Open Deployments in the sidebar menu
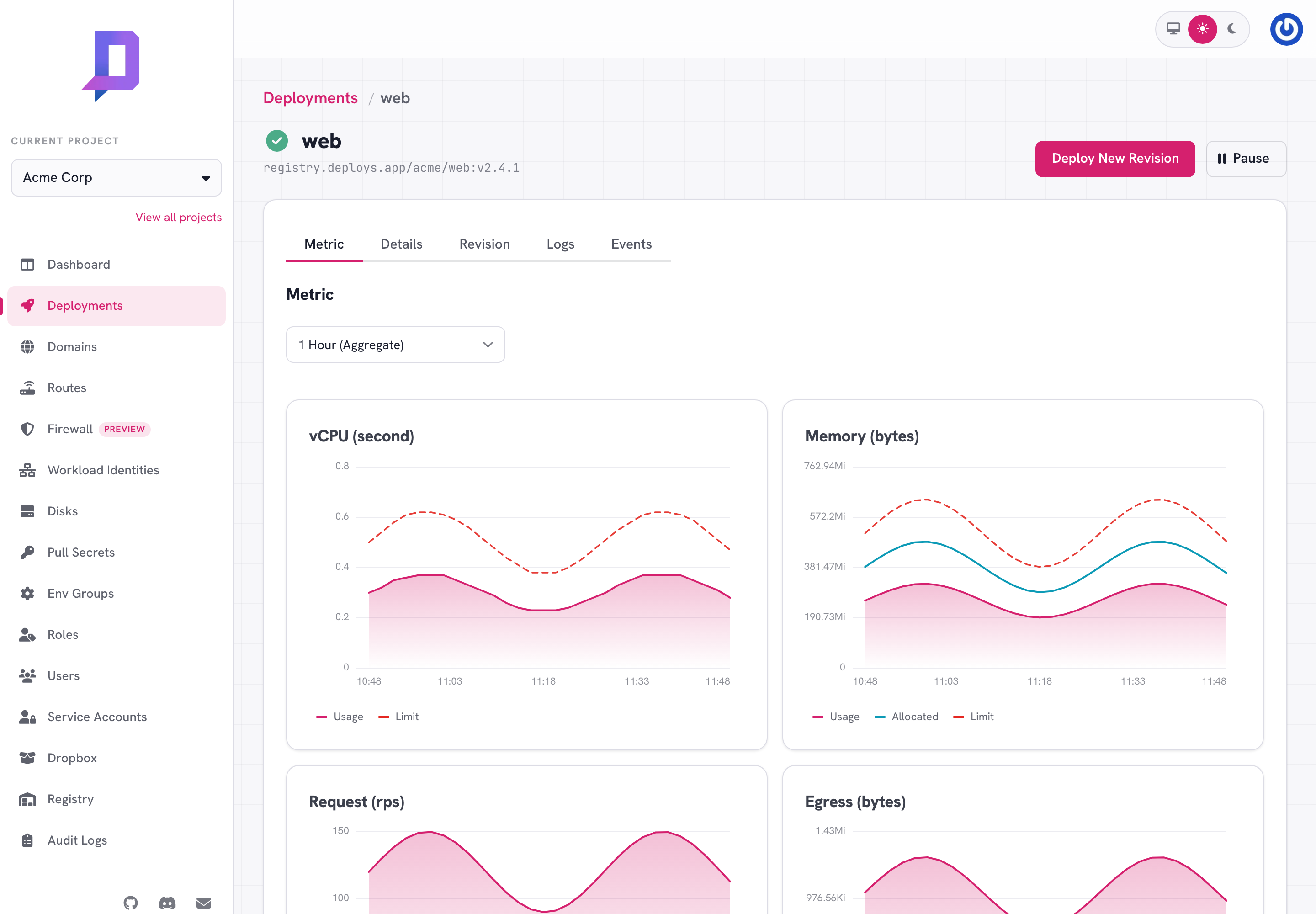The height and width of the screenshot is (914, 1316). (116, 306)
